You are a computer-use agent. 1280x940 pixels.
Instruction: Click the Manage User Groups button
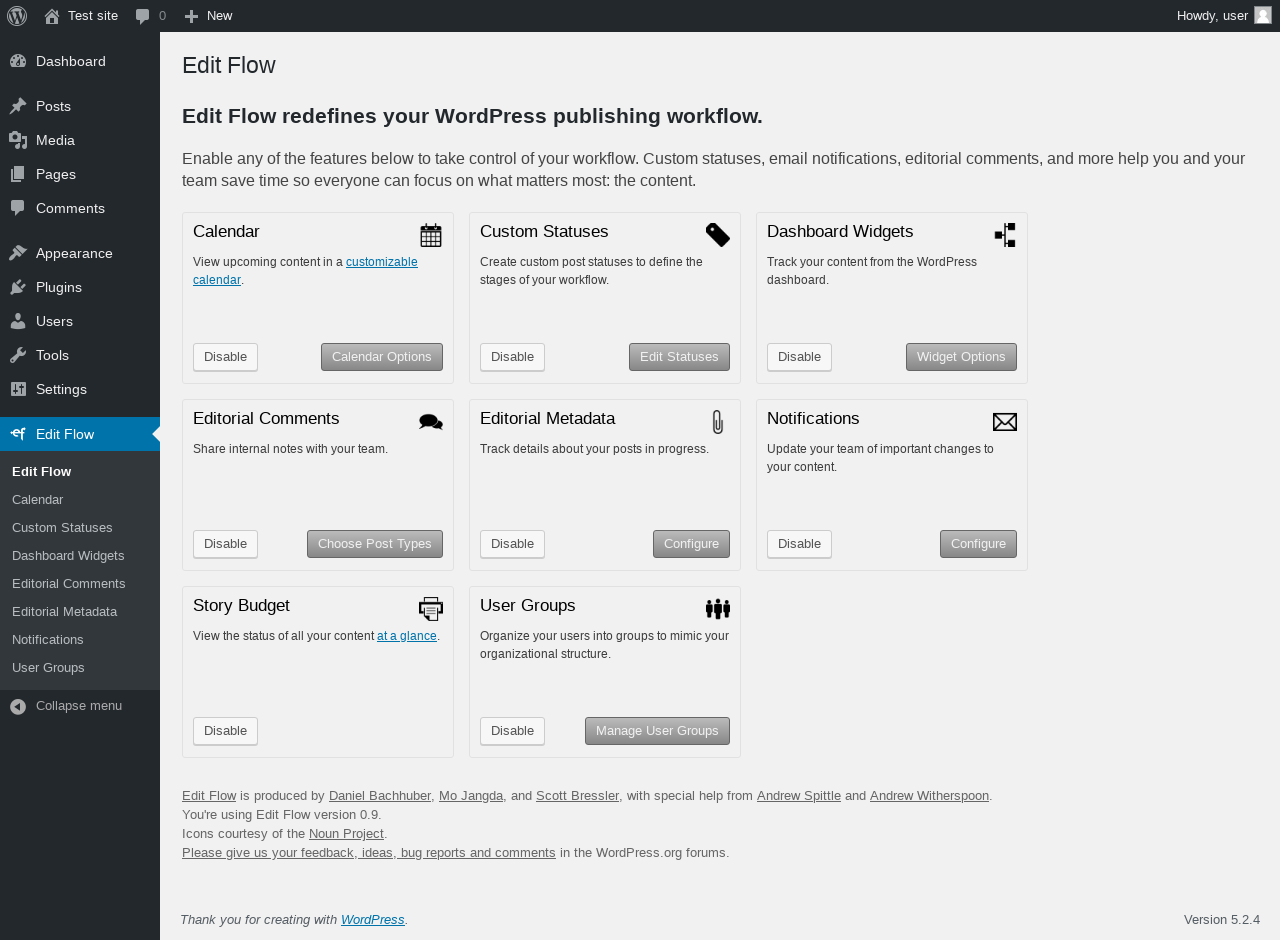pos(657,731)
